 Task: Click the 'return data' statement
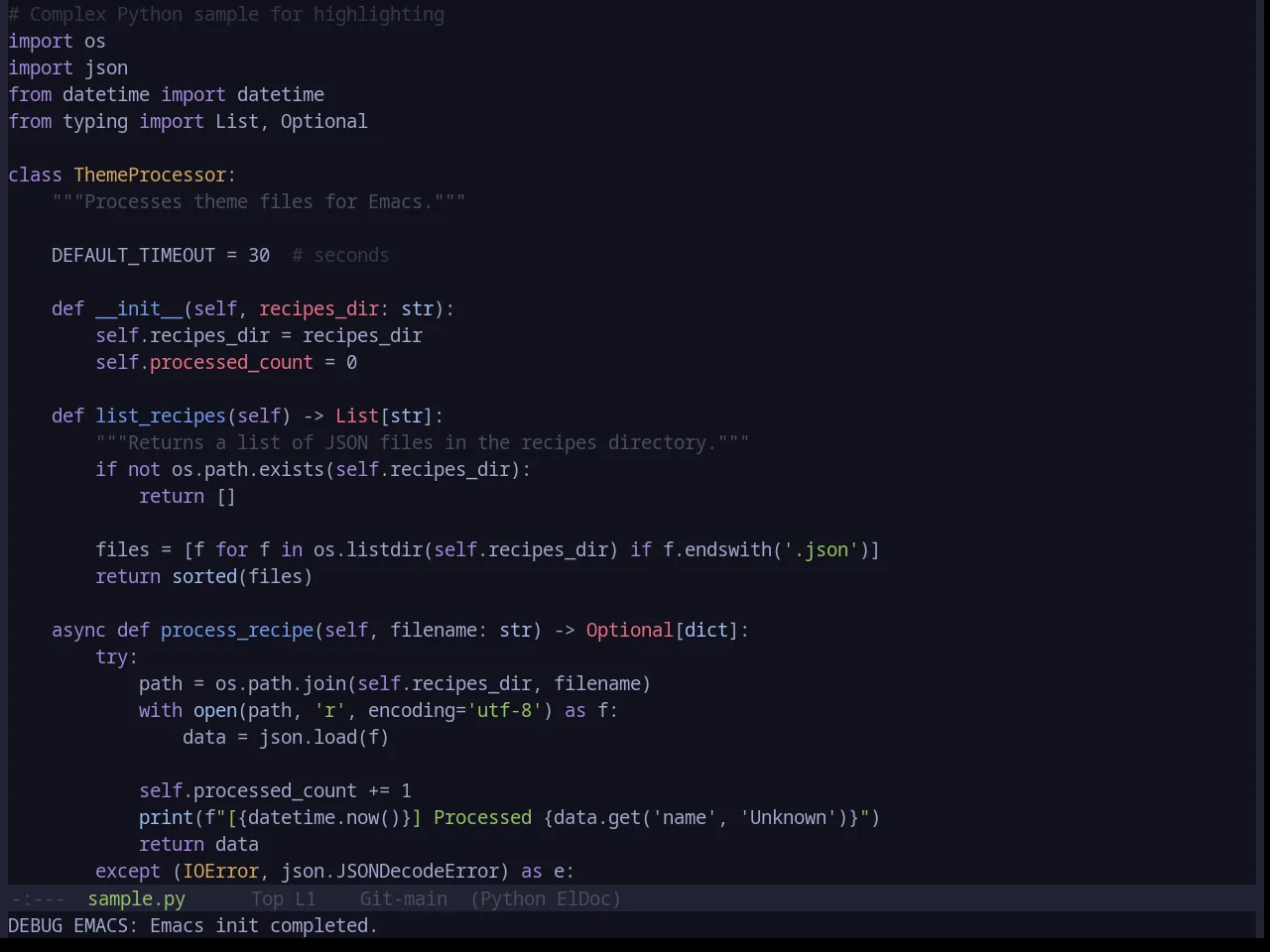(198, 844)
